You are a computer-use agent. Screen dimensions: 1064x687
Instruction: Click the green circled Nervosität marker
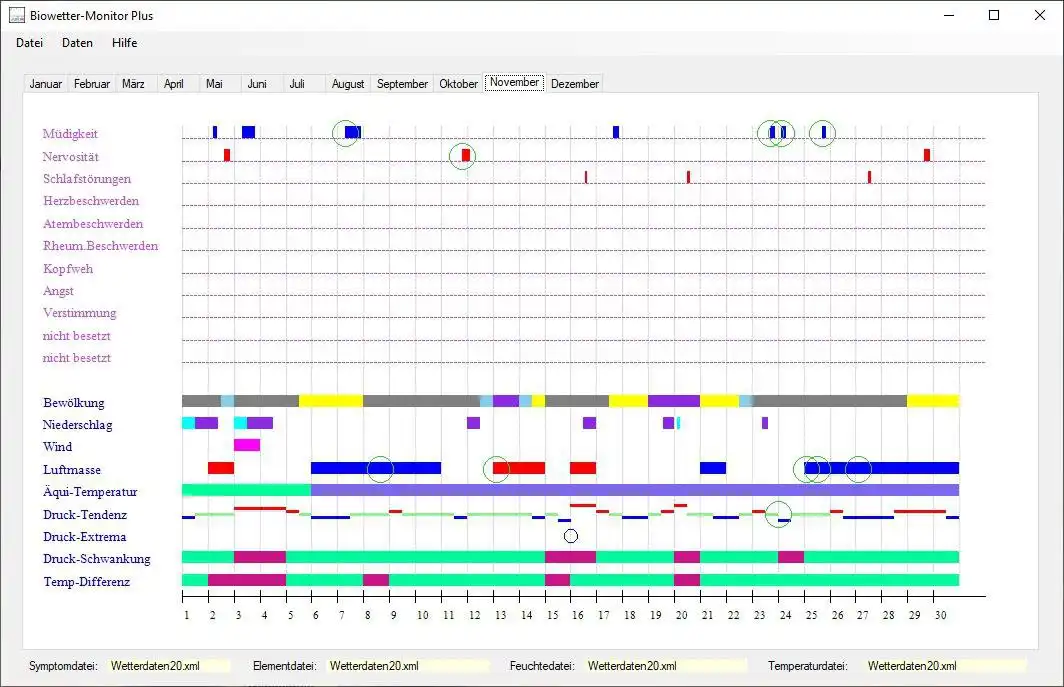[463, 155]
